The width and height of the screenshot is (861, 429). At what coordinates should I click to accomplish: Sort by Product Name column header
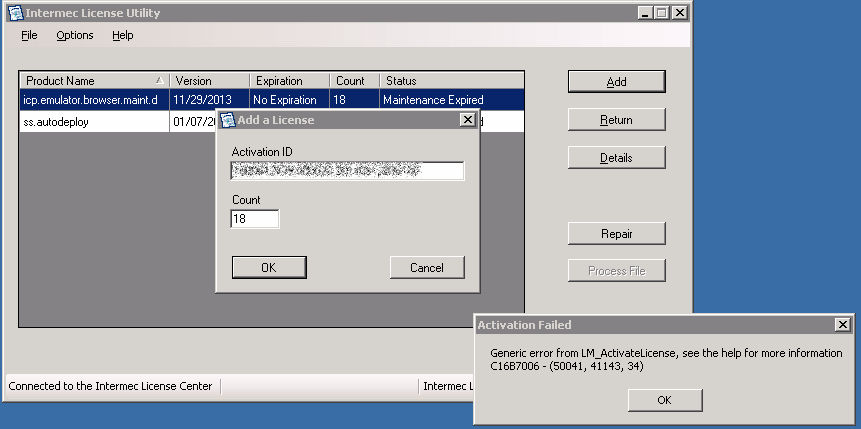pos(94,81)
